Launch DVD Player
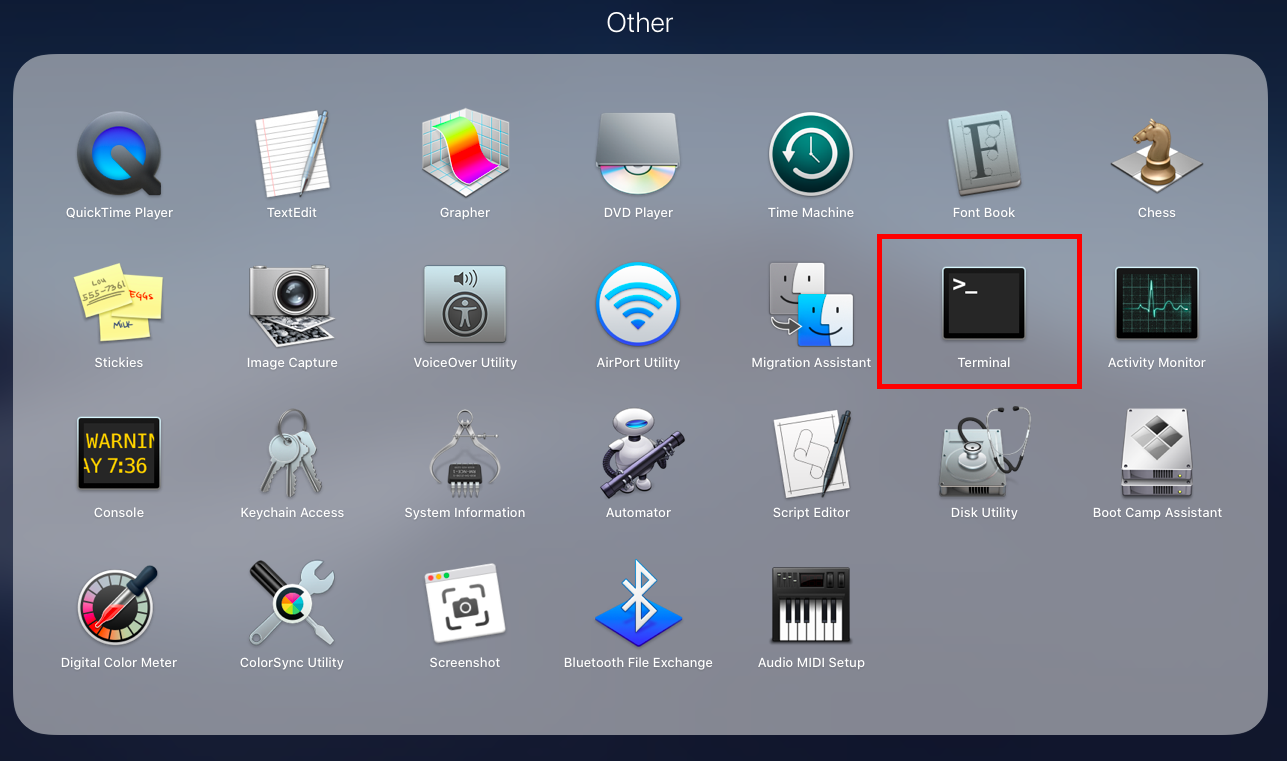Image resolution: width=1287 pixels, height=761 pixels. coord(638,155)
